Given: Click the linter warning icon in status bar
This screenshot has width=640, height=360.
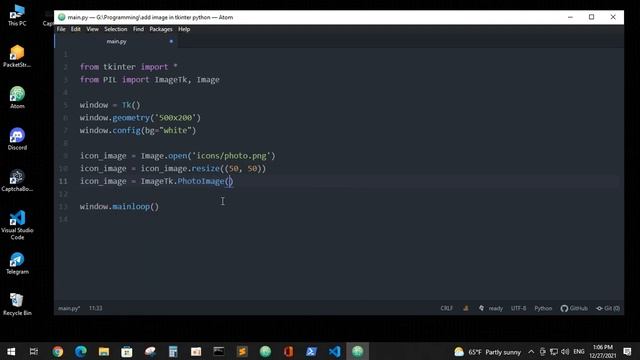Looking at the screenshot, I should pos(466,308).
